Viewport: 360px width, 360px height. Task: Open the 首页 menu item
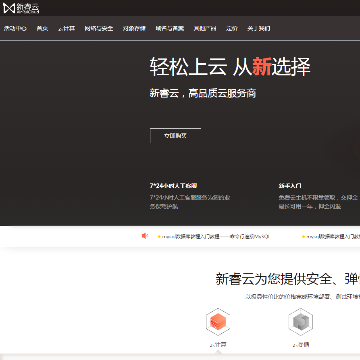tap(42, 29)
